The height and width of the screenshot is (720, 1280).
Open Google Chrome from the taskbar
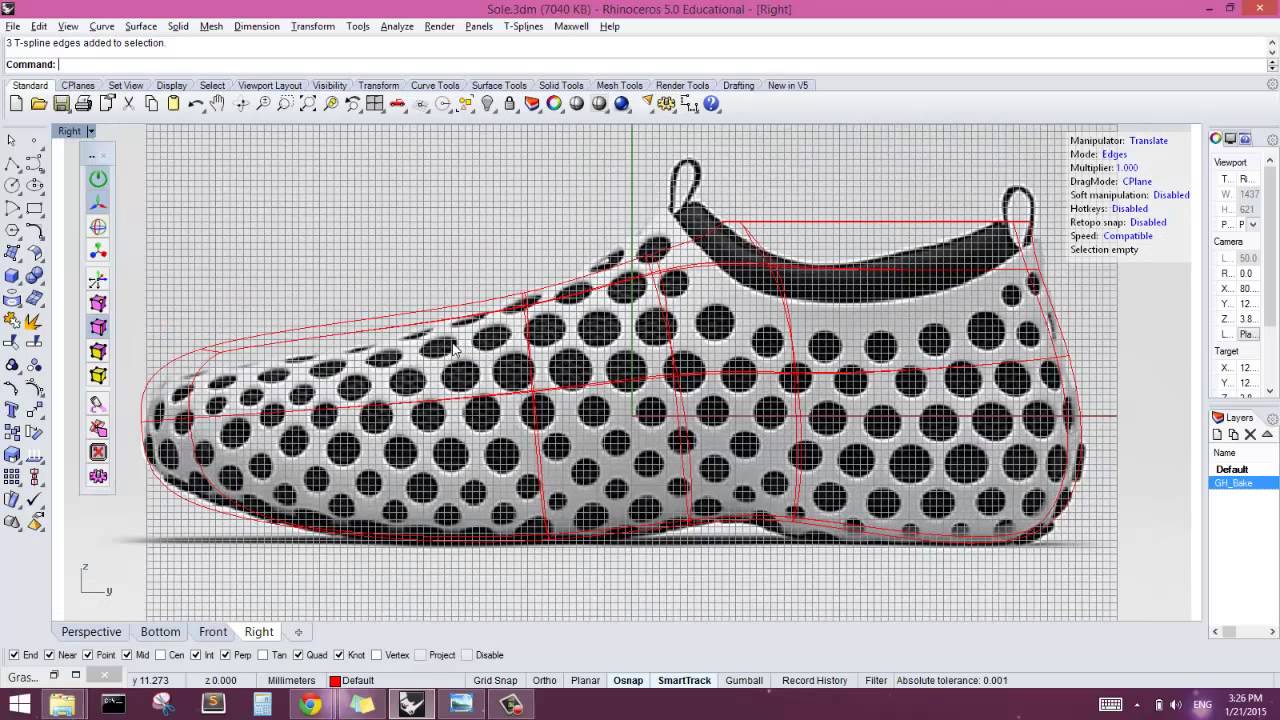[310, 705]
